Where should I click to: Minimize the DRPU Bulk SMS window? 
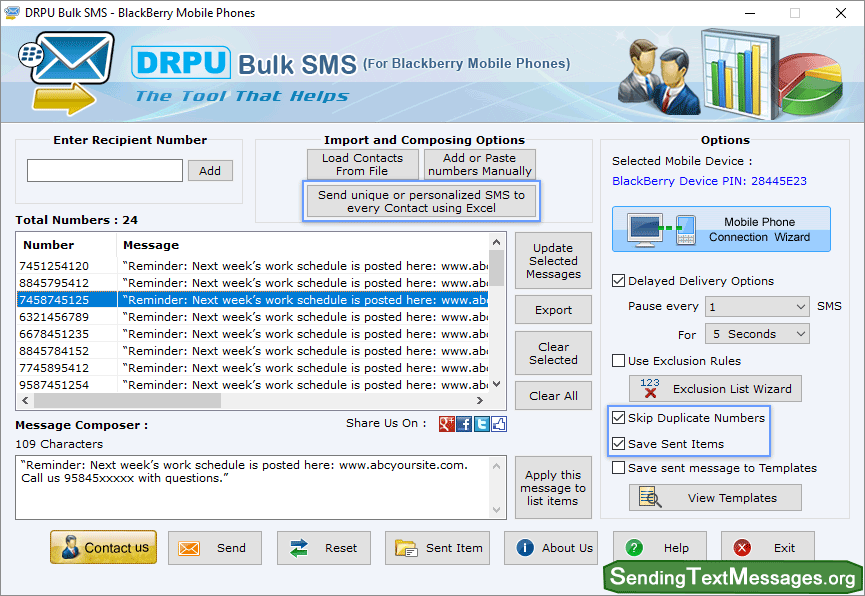pyautogui.click(x=750, y=13)
